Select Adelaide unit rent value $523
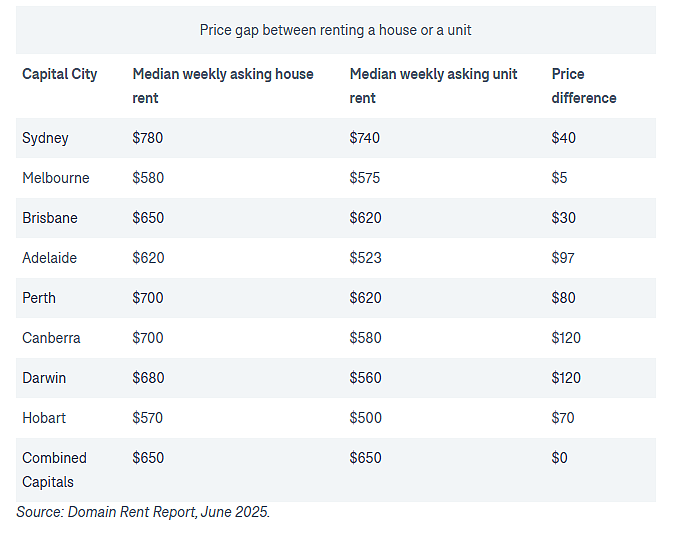Screen dimensions: 675x539 tap(365, 258)
